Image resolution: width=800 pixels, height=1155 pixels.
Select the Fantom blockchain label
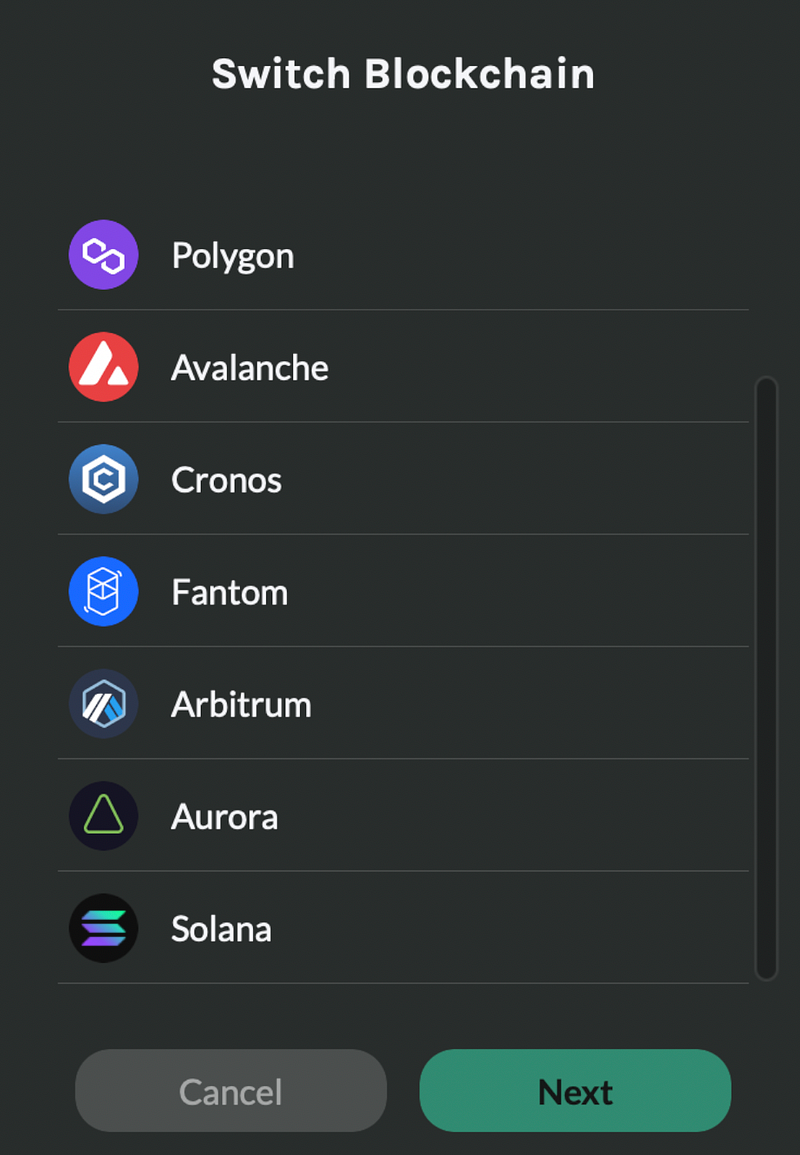[x=230, y=592]
